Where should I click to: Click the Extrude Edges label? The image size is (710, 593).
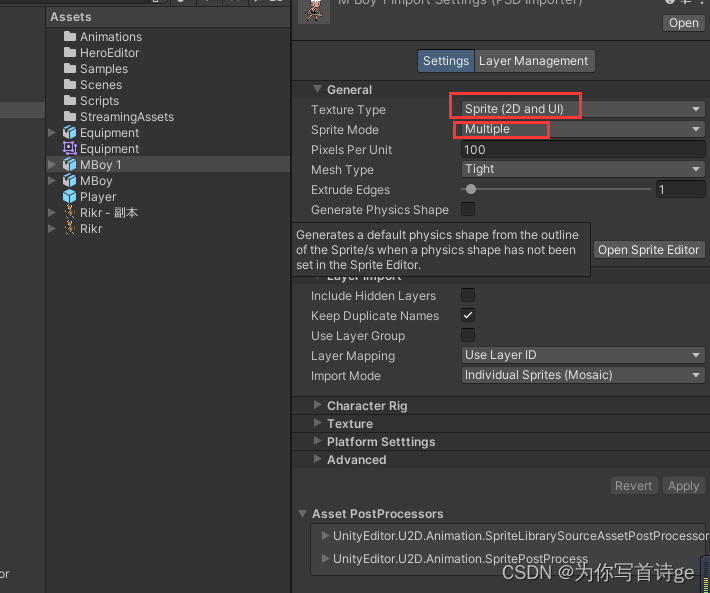coord(350,190)
